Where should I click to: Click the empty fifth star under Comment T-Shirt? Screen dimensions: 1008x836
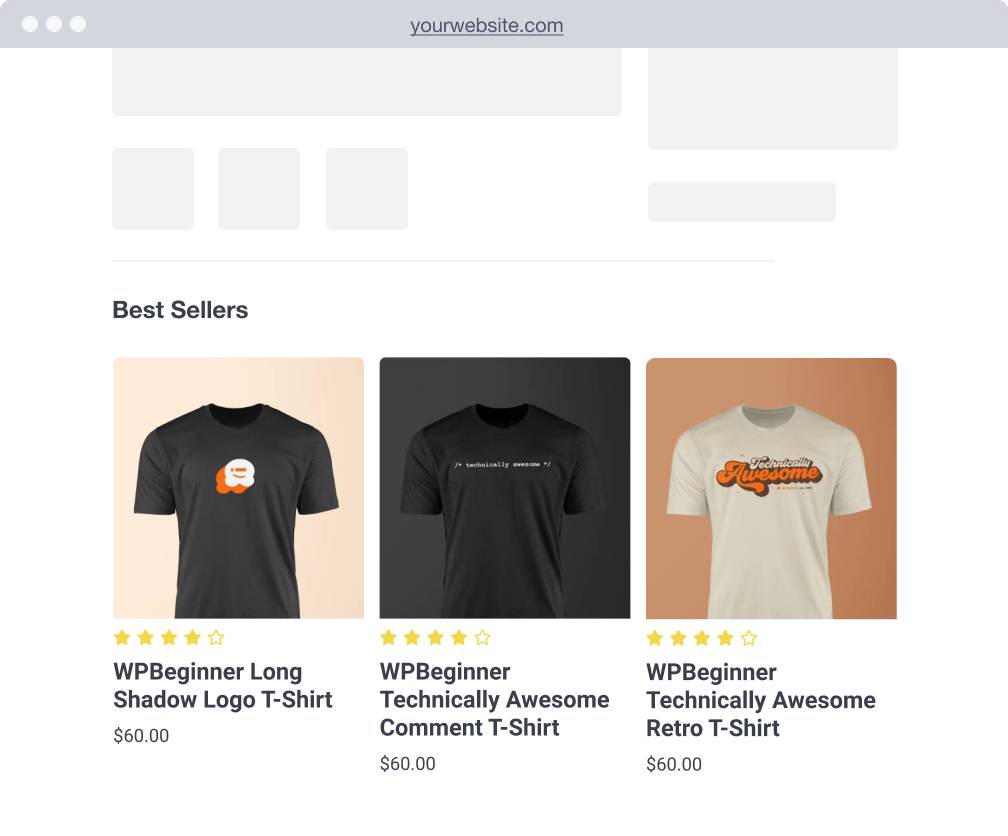pos(483,637)
